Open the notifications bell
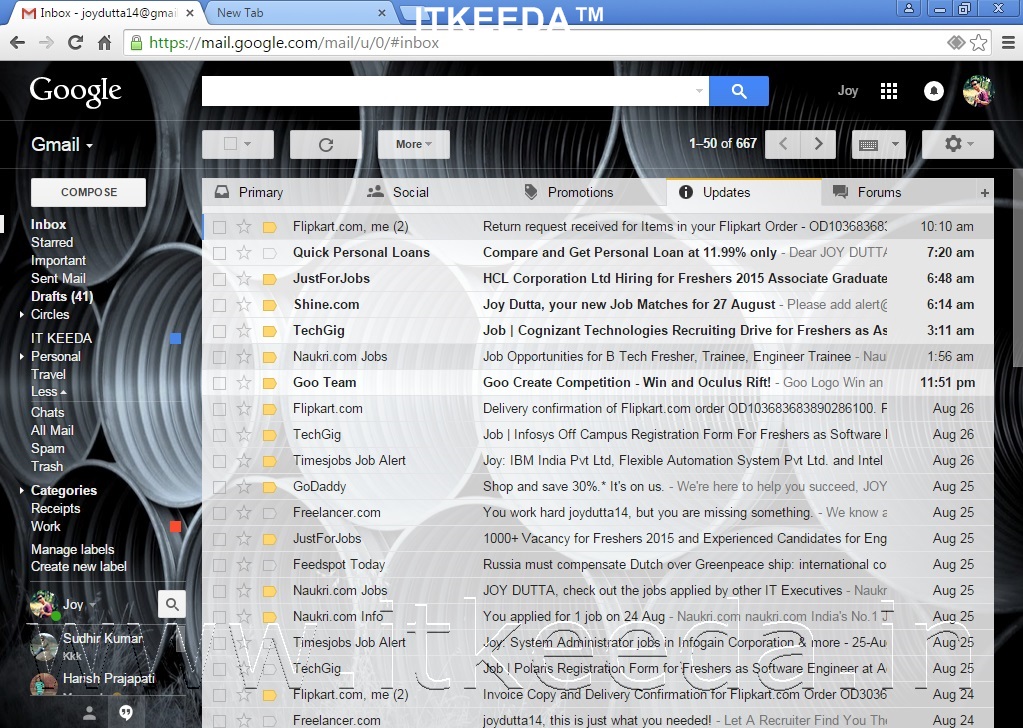Image resolution: width=1023 pixels, height=728 pixels. (934, 91)
